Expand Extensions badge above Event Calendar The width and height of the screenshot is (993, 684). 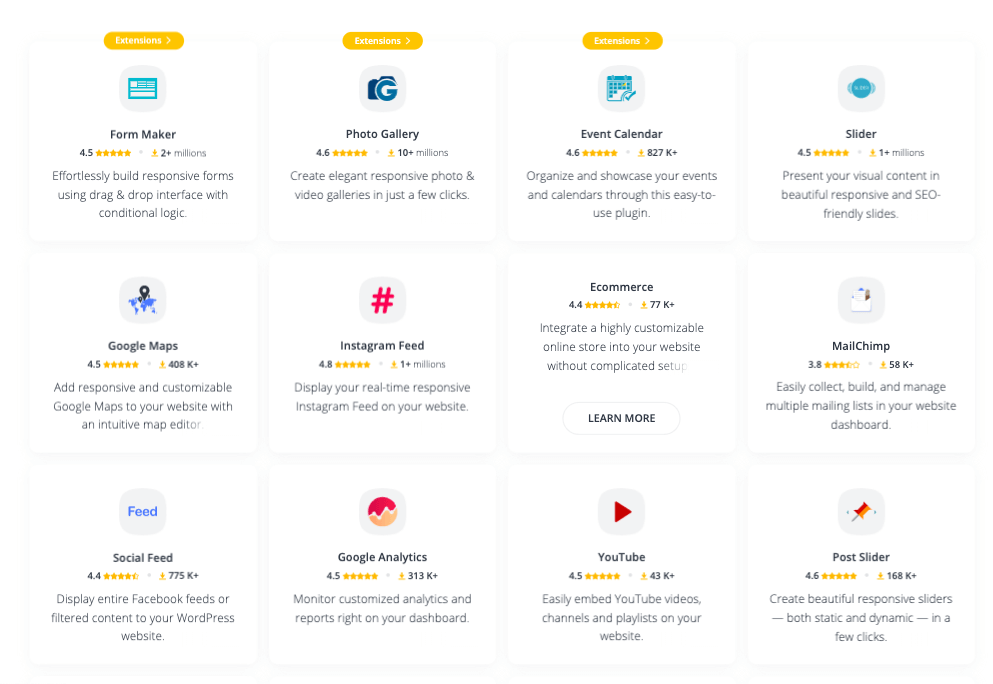(x=622, y=41)
